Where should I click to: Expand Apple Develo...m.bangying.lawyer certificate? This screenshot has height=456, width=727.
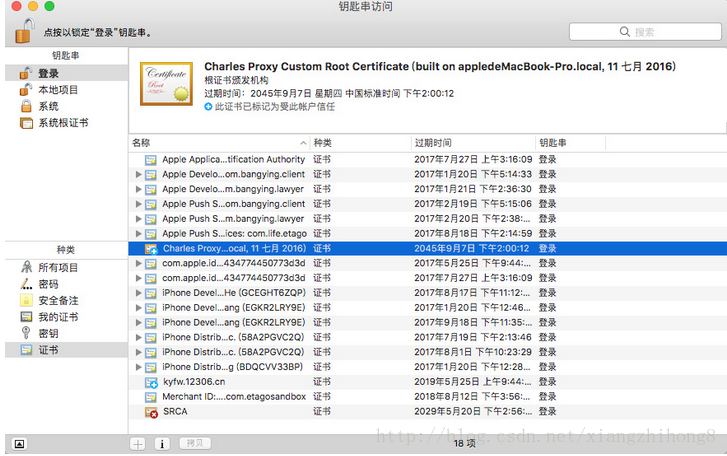click(x=138, y=189)
